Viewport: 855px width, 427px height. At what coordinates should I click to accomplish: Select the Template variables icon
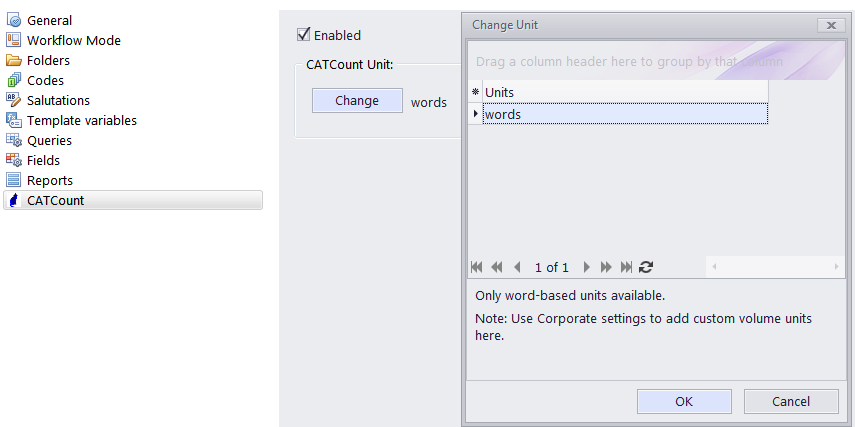14,120
